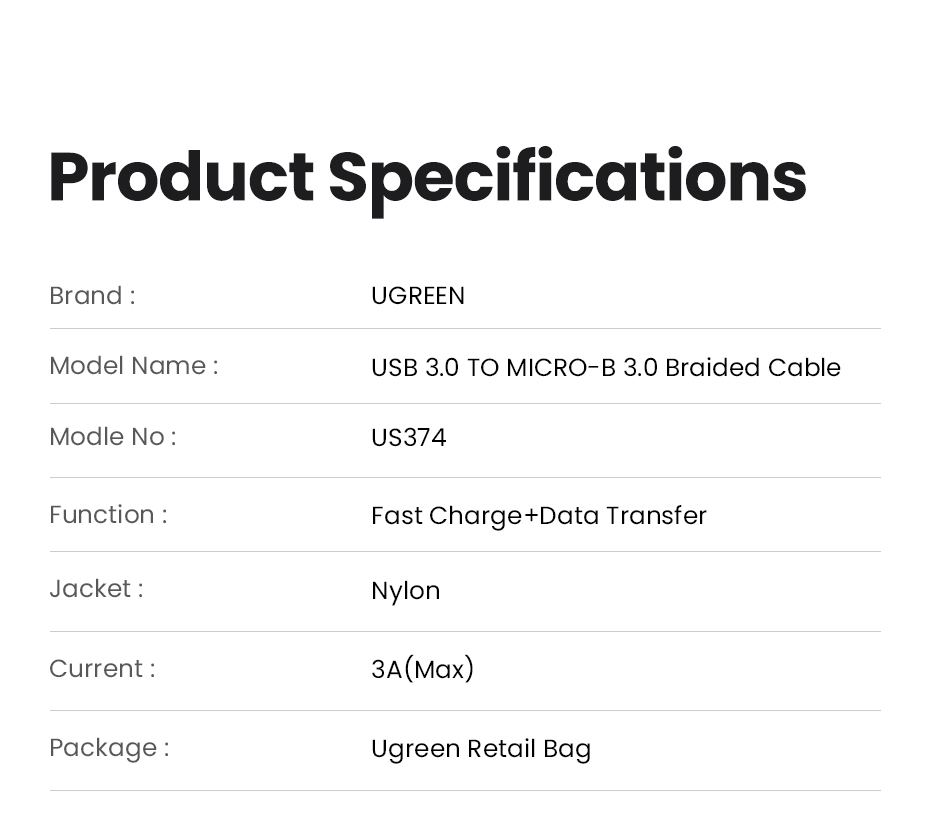Select the Package label

(x=110, y=748)
